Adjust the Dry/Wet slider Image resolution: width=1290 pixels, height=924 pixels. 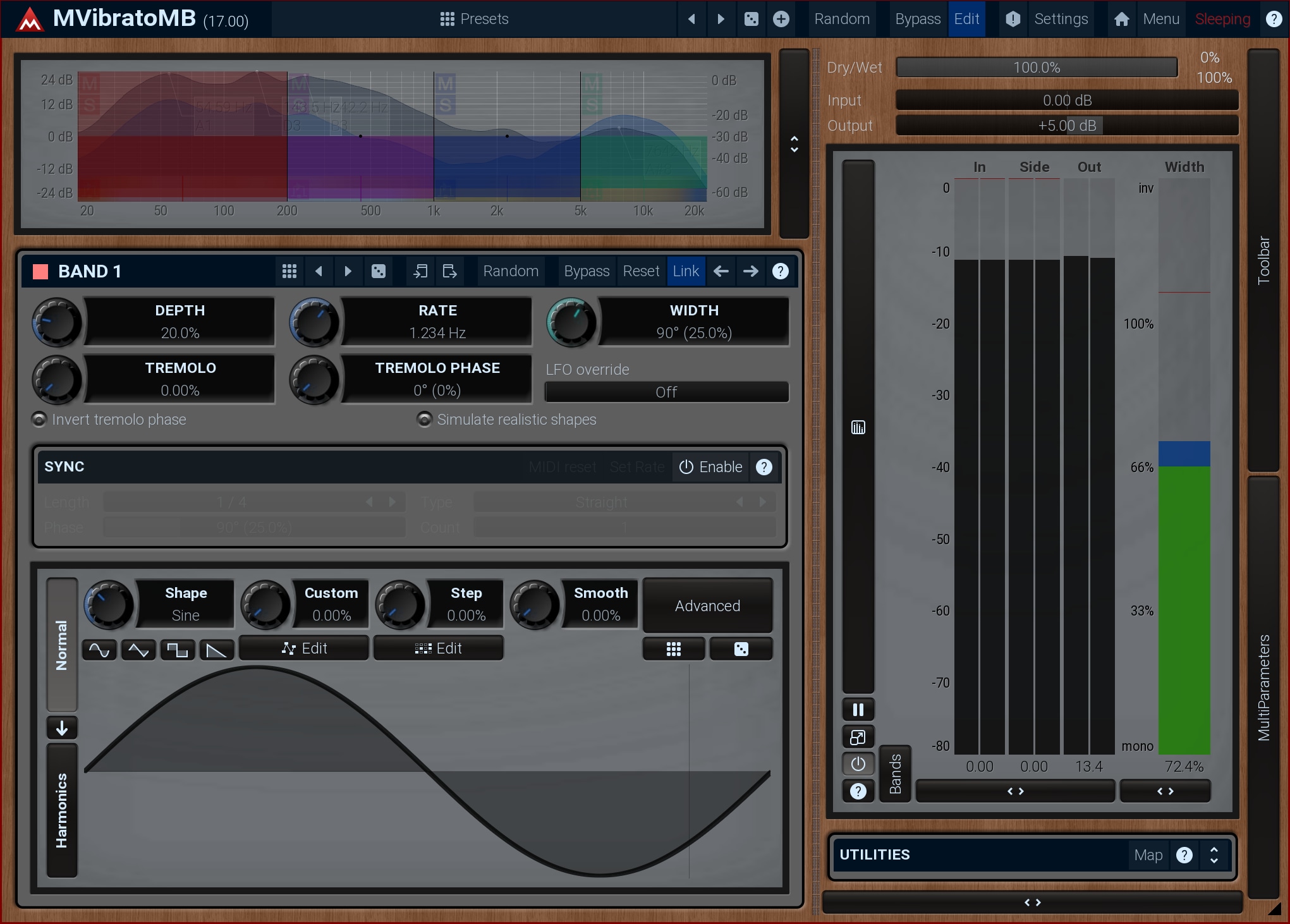(1037, 68)
